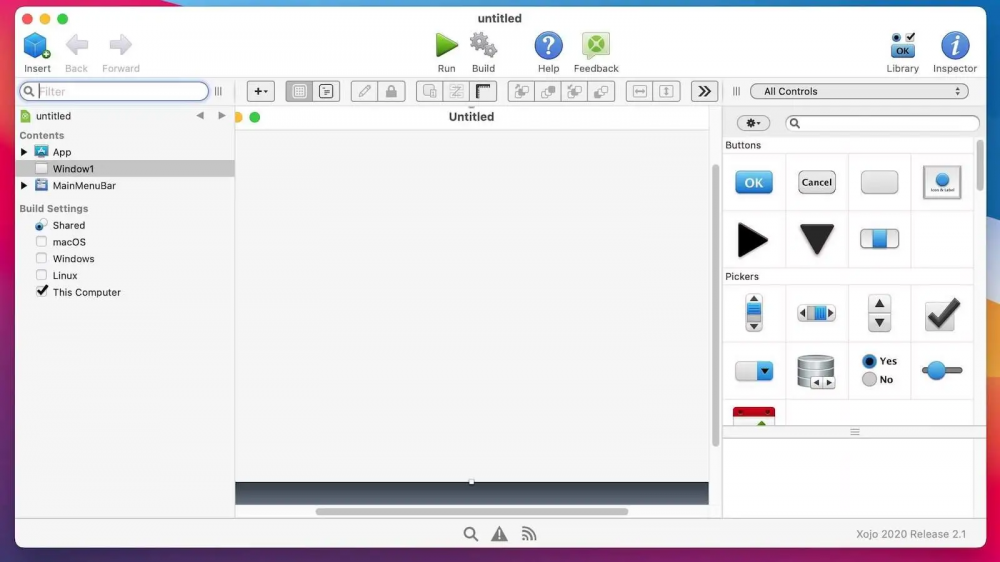Expand the App item in navigator
This screenshot has width=1000, height=562.
point(24,152)
